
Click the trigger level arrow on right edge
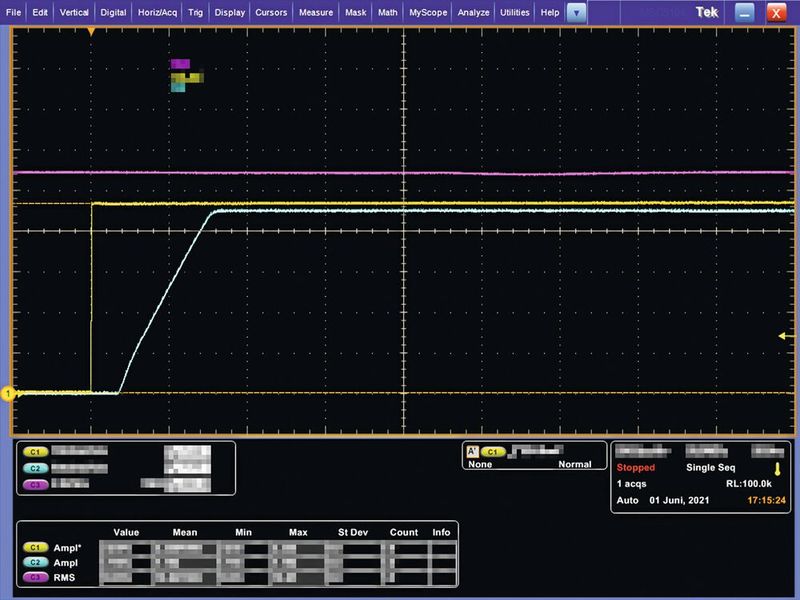tap(785, 336)
